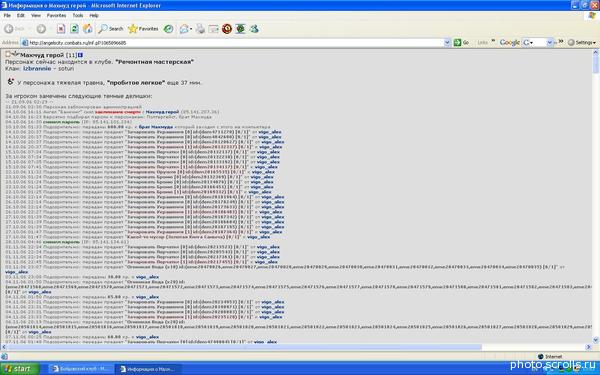Click the Edit page toolbar icon

click(x=214, y=29)
